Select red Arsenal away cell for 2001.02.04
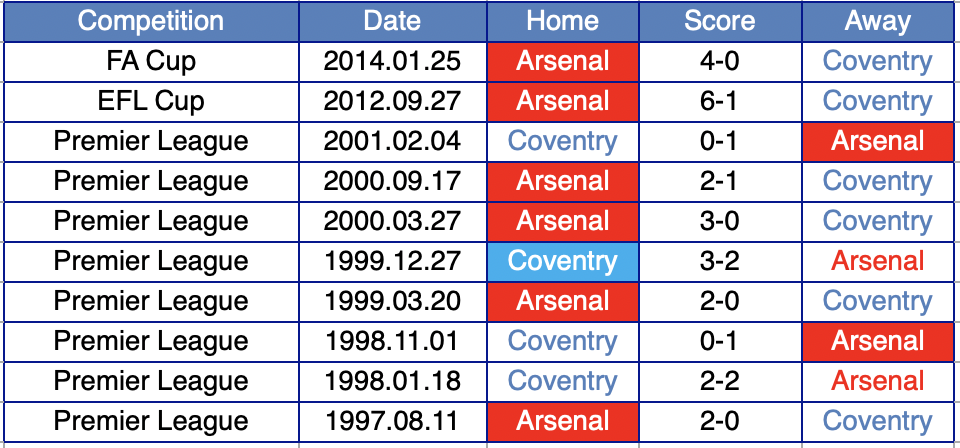Image resolution: width=960 pixels, height=448 pixels. 878,141
